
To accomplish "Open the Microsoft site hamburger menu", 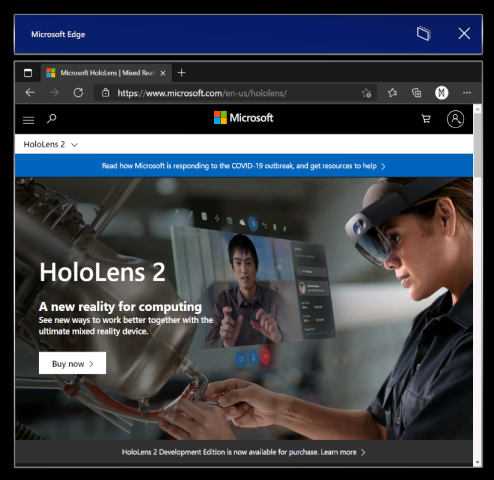I will (28, 120).
